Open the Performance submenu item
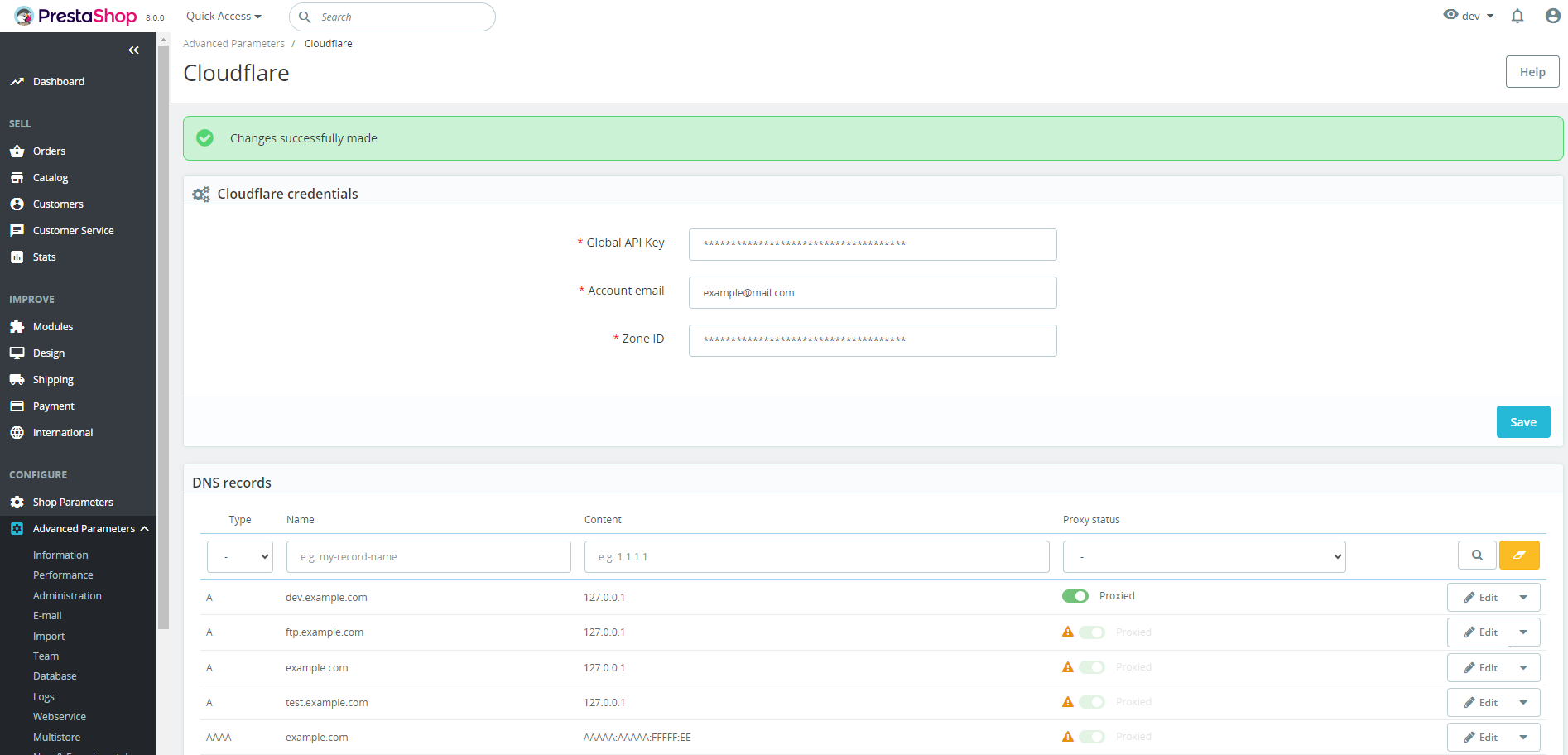1568x755 pixels. tap(63, 575)
